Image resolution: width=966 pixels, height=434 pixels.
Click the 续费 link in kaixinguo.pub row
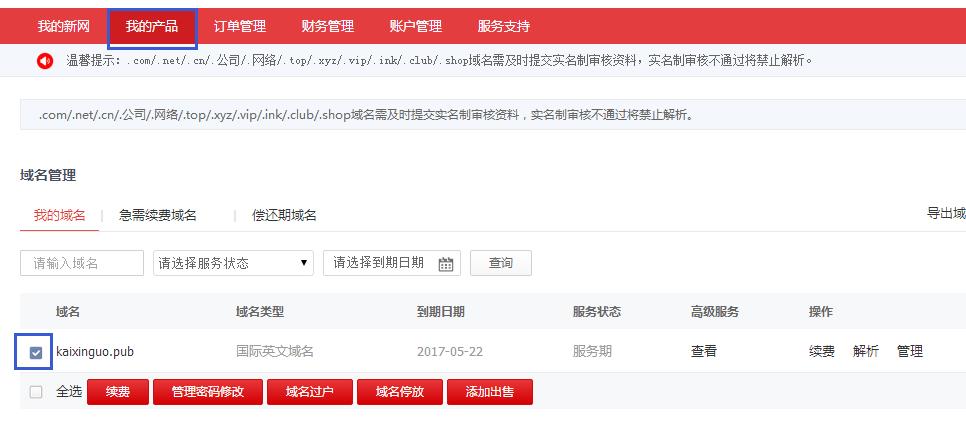coord(822,352)
